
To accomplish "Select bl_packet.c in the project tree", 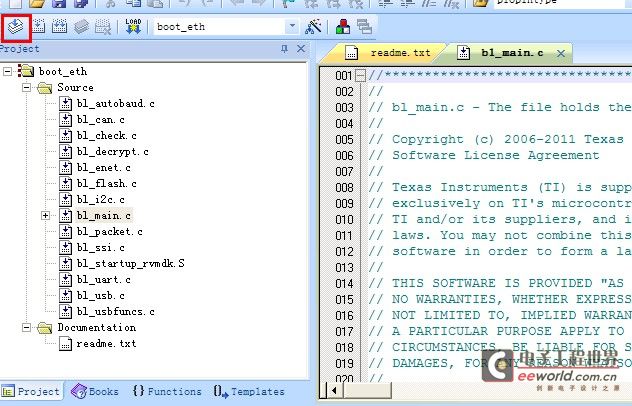I will 110,232.
